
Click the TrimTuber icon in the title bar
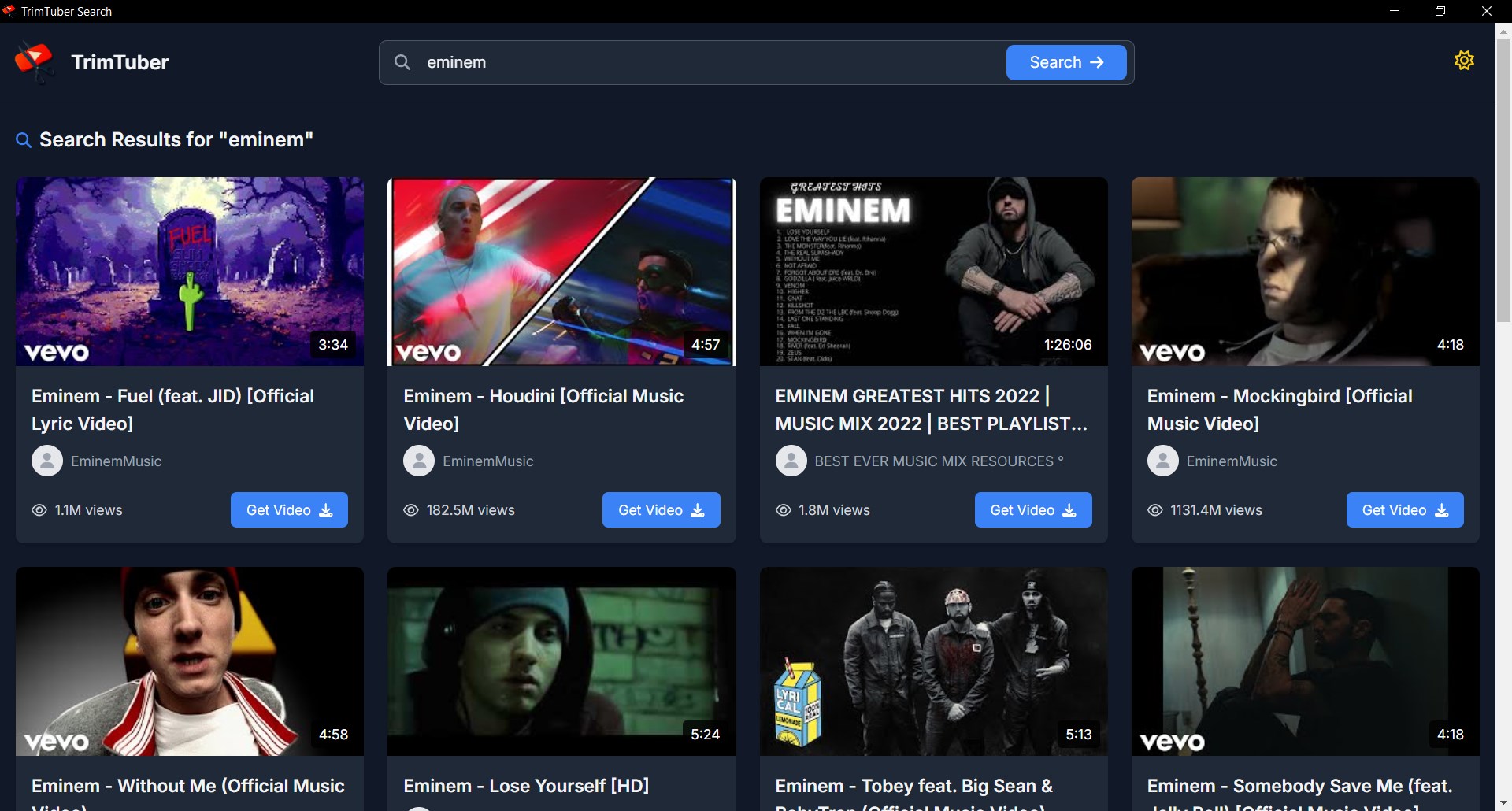9,11
